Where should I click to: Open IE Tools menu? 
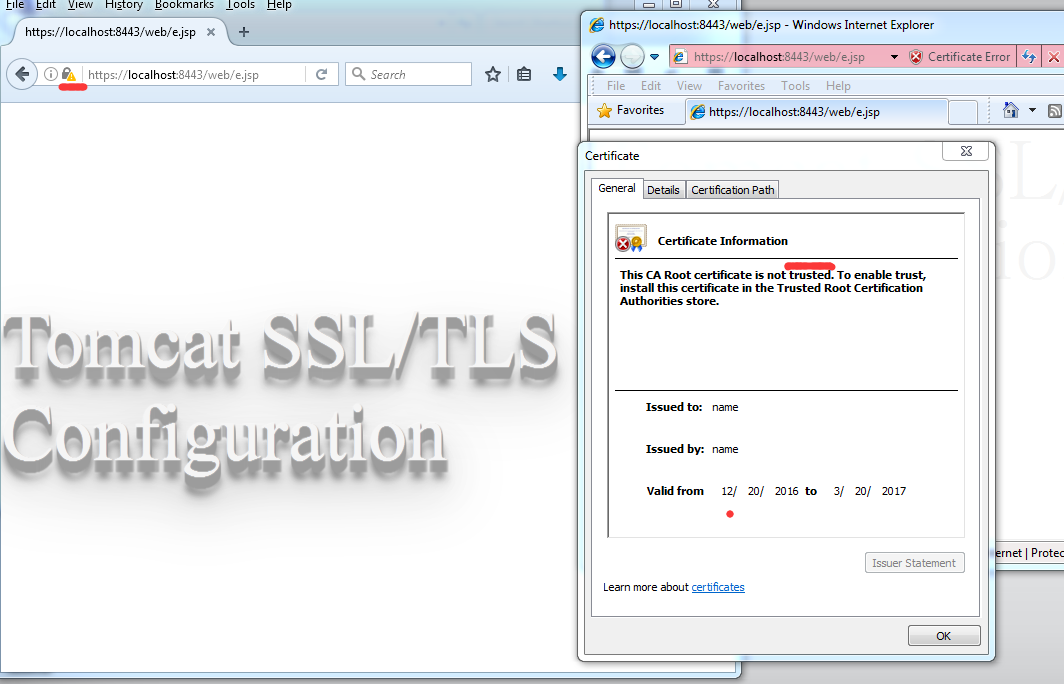click(795, 86)
